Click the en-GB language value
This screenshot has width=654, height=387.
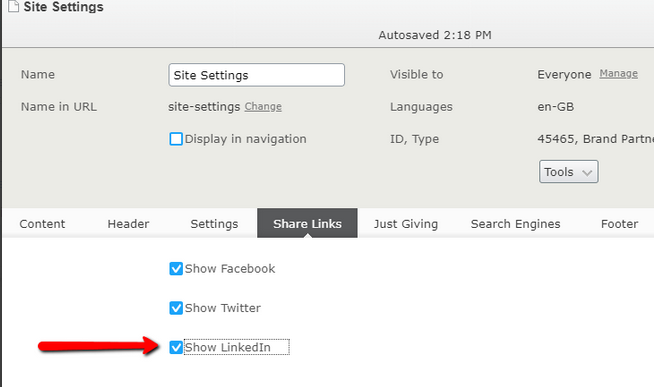coord(556,107)
